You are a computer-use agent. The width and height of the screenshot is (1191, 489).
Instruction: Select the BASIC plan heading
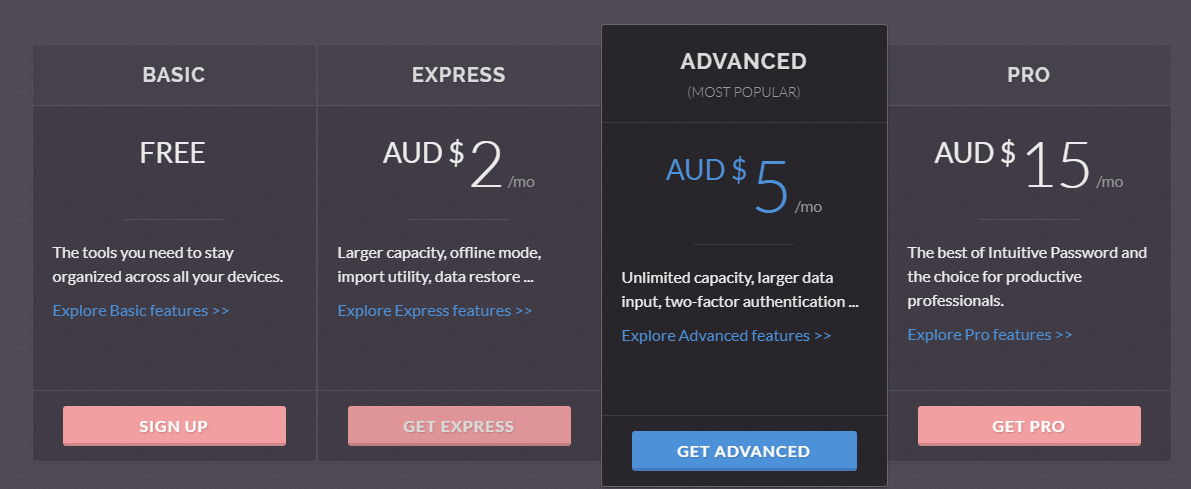point(174,74)
